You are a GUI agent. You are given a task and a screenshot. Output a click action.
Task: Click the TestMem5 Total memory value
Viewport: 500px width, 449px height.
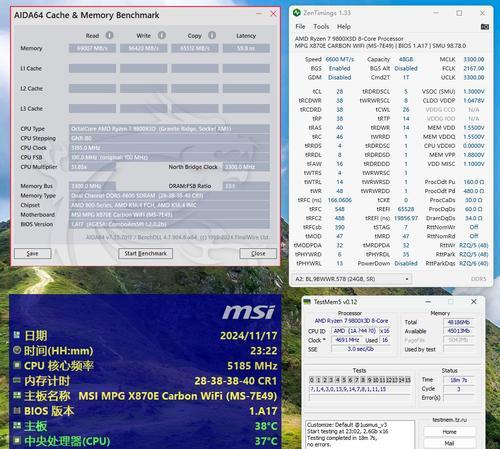pyautogui.click(x=459, y=322)
